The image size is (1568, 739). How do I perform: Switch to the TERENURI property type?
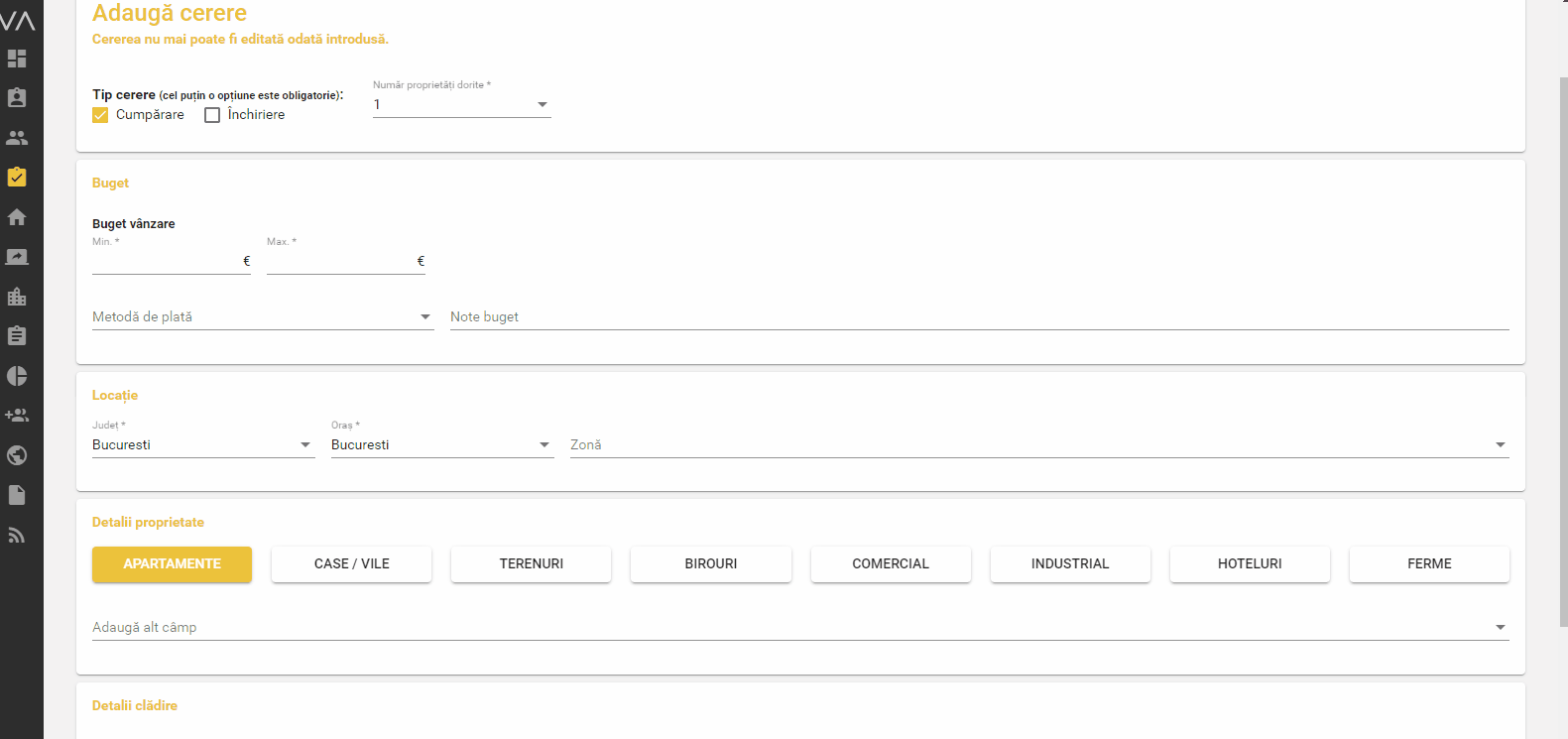click(531, 563)
